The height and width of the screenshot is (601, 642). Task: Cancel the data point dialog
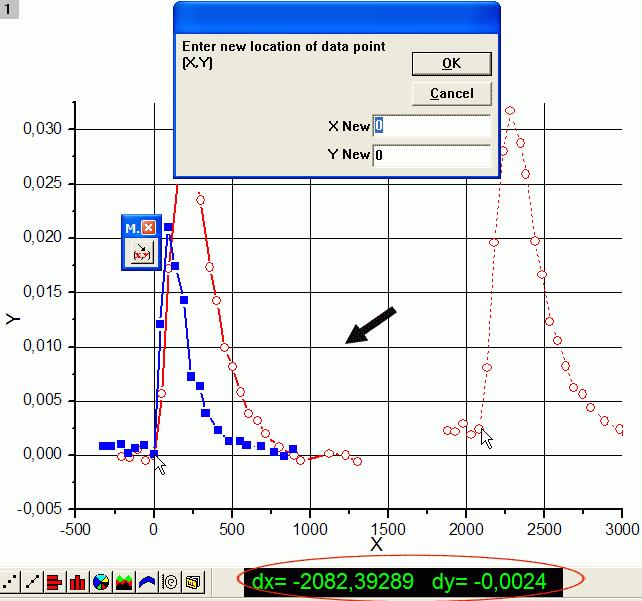coord(452,94)
